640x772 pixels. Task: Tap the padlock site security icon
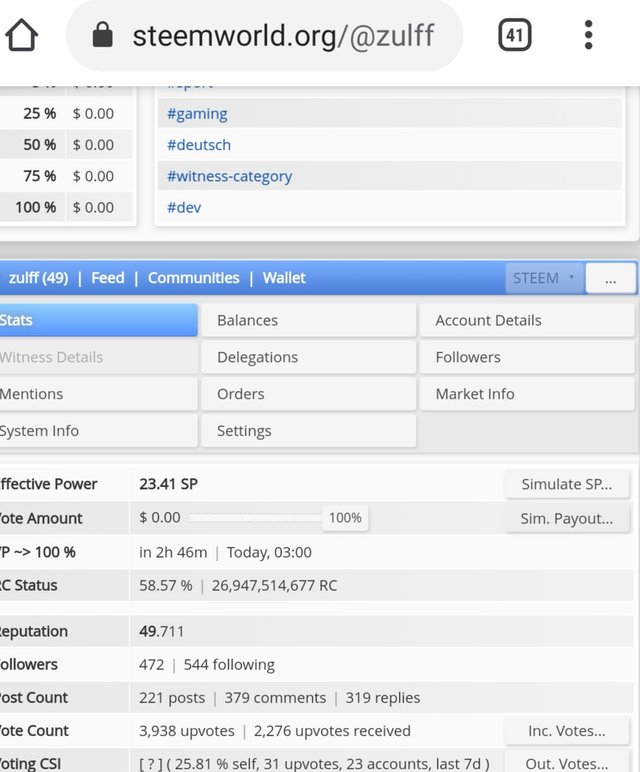[102, 34]
